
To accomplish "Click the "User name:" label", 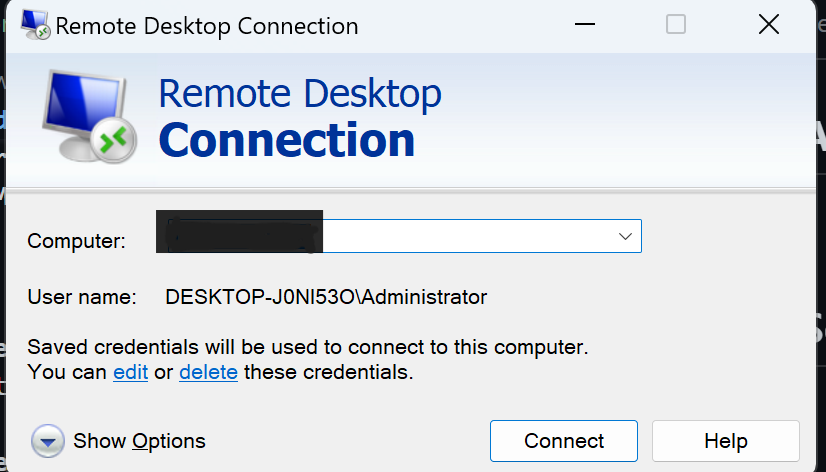I will 81,297.
